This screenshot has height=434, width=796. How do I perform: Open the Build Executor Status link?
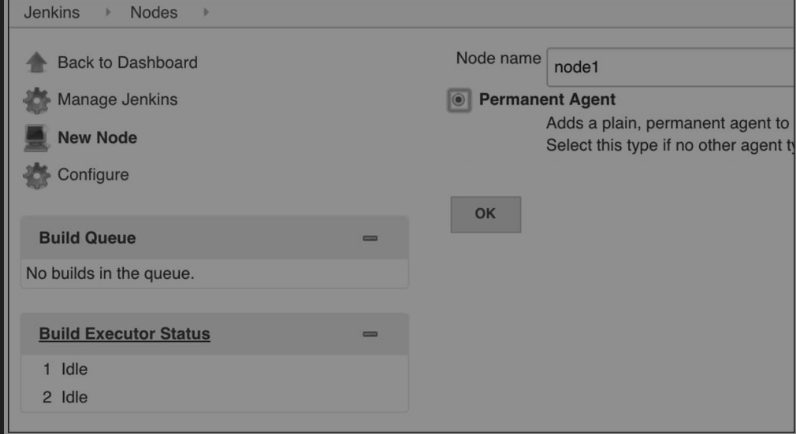124,333
